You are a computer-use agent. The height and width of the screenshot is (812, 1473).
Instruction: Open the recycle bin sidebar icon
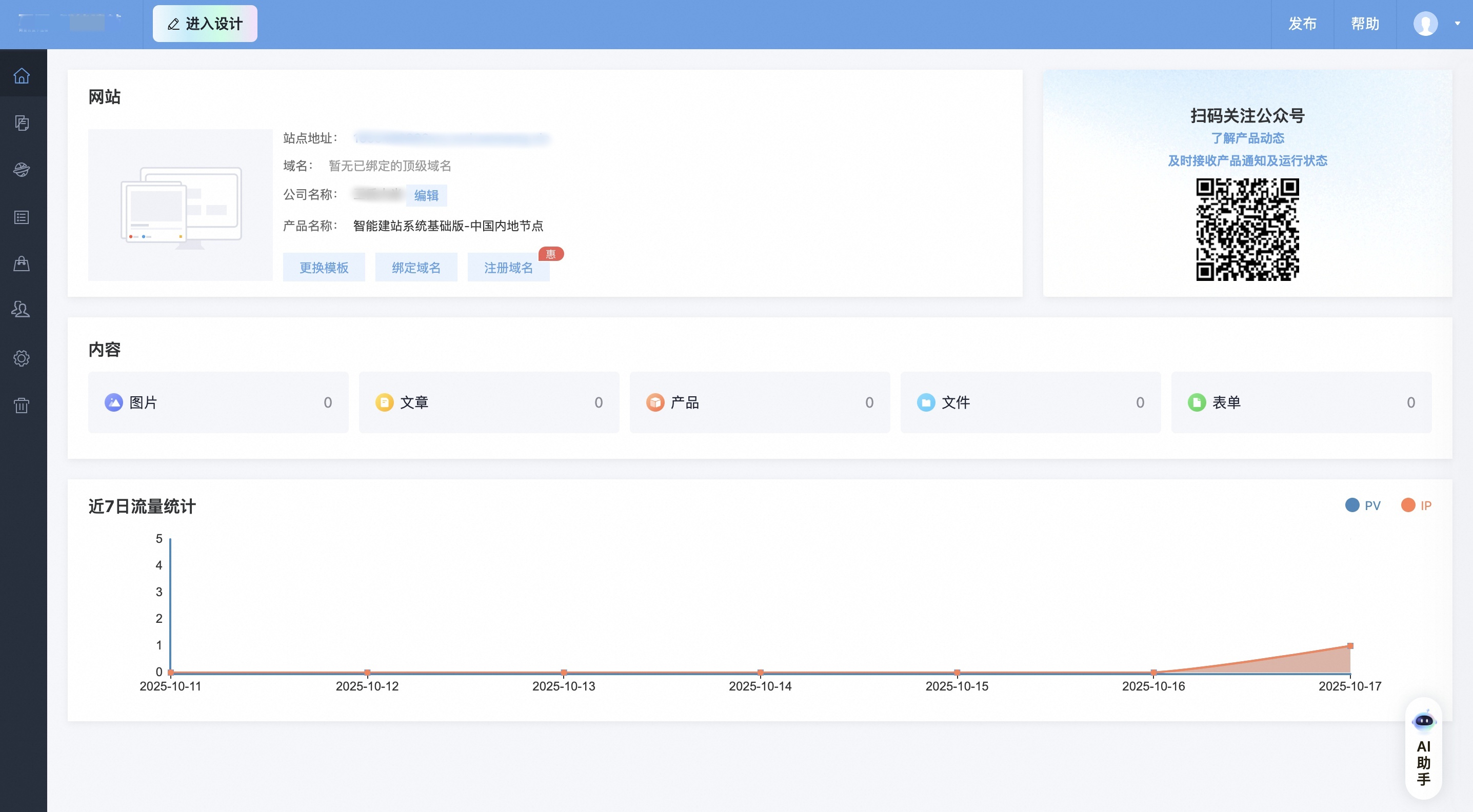(22, 405)
